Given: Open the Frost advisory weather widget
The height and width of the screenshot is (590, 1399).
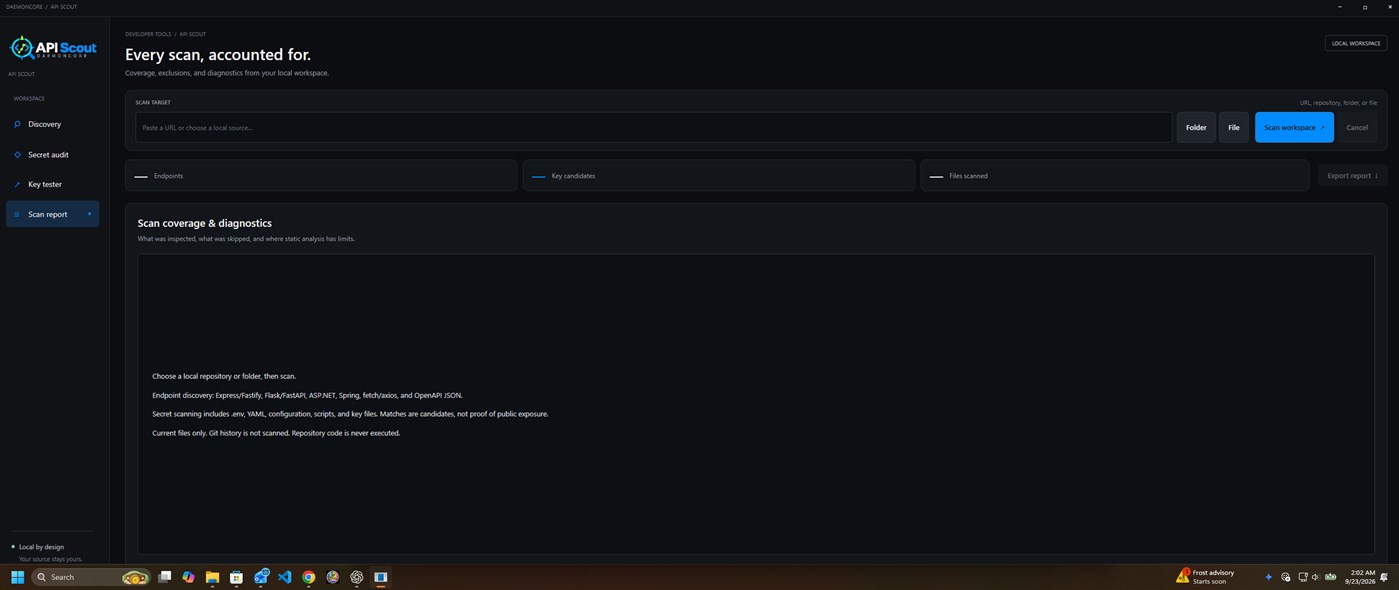Looking at the screenshot, I should coord(1205,577).
